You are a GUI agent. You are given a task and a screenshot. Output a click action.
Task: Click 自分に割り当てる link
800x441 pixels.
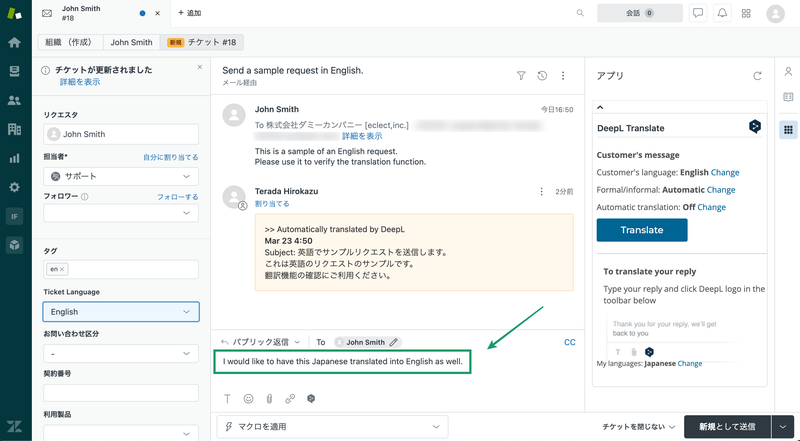(170, 157)
